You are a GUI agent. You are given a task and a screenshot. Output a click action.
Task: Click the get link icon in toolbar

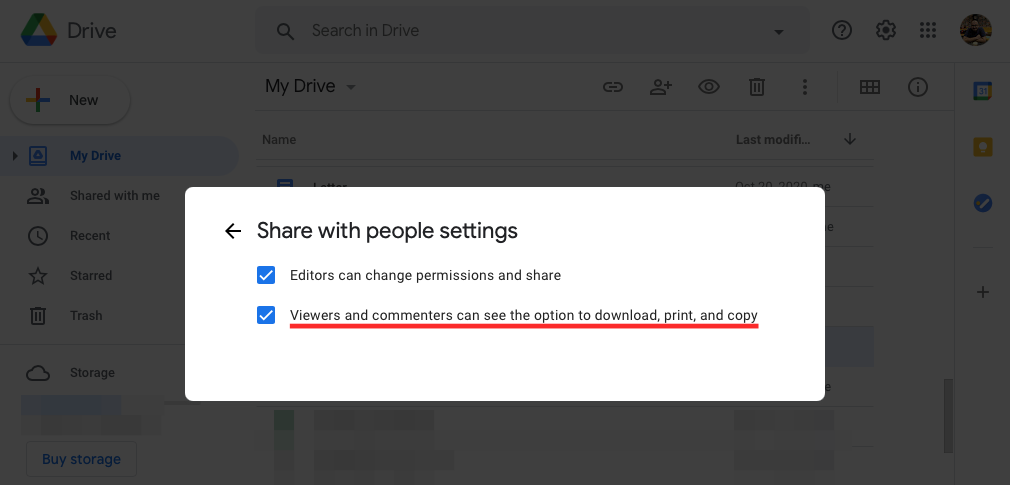click(612, 87)
